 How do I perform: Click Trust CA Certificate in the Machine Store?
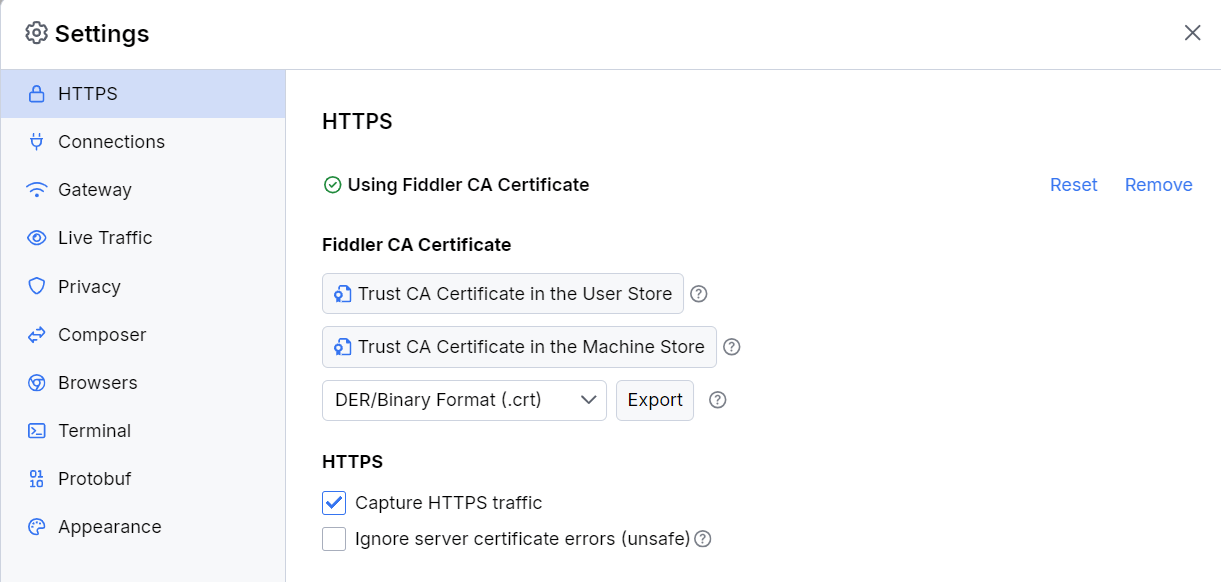pos(519,347)
